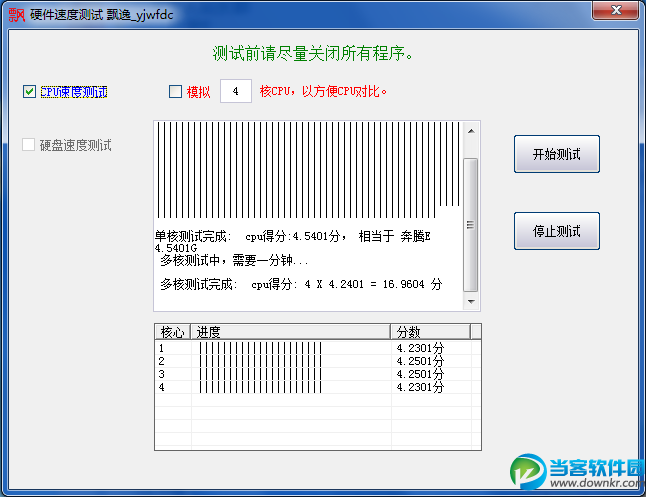Image resolution: width=646 pixels, height=497 pixels.
Task: Click the core 1 progress bar
Action: 260,348
